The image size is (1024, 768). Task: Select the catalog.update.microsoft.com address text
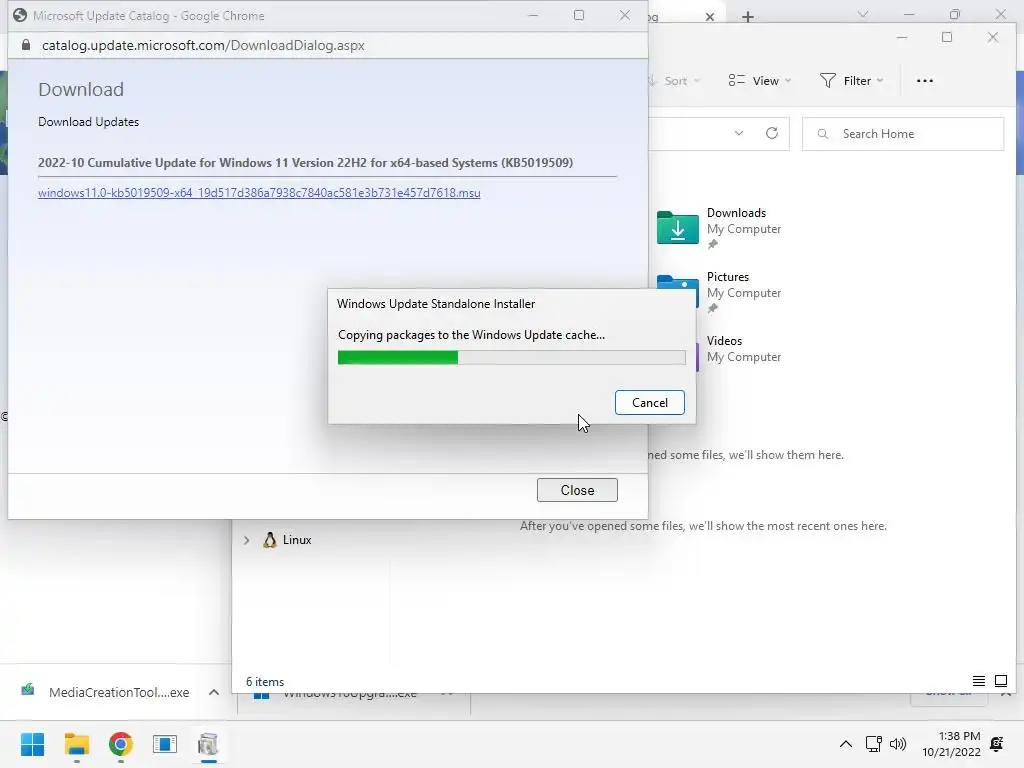pyautogui.click(x=203, y=45)
